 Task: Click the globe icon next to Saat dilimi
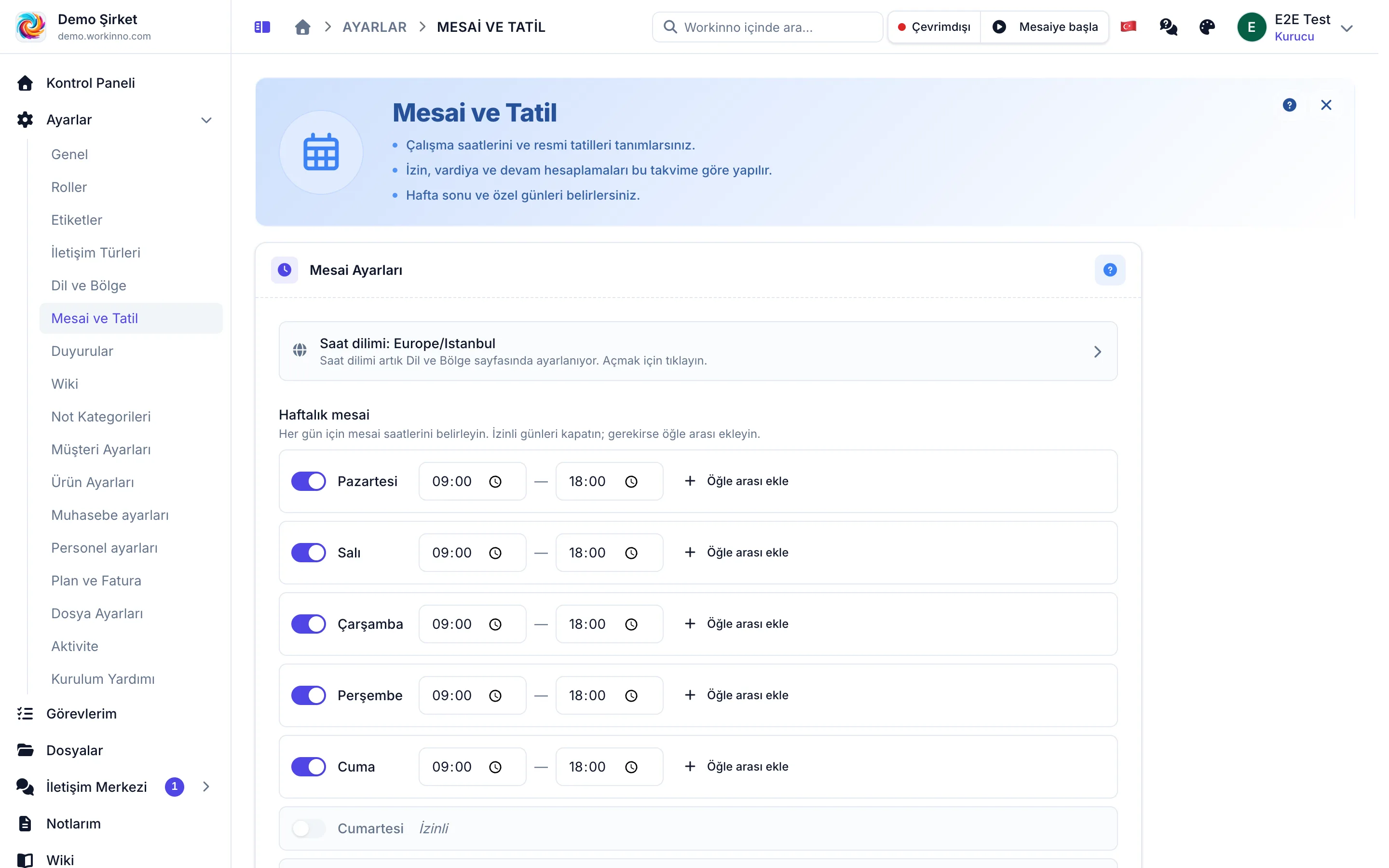300,350
